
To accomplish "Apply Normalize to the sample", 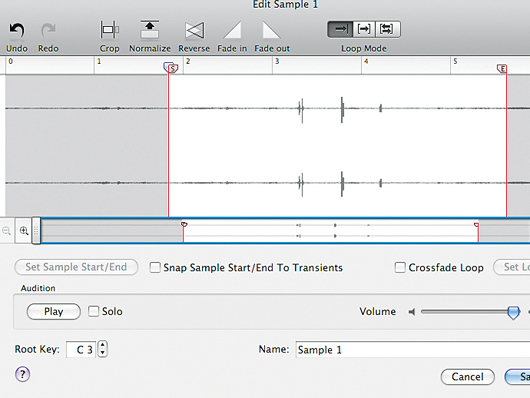I will [x=149, y=30].
